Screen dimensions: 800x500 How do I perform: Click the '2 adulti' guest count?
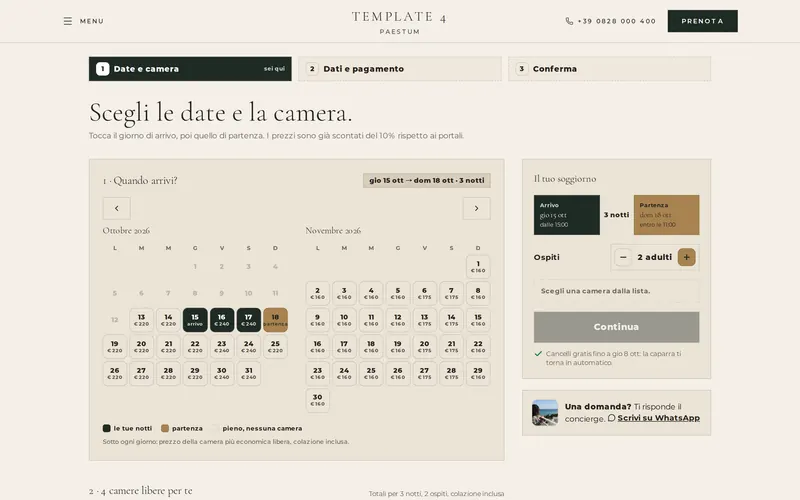point(655,257)
